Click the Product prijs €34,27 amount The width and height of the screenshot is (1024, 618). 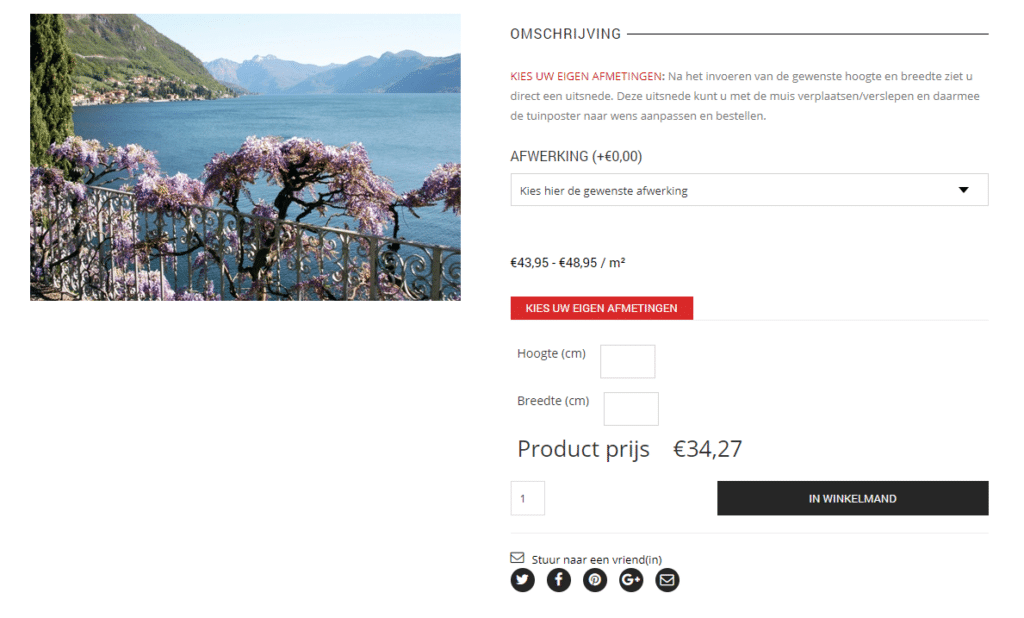click(x=707, y=449)
